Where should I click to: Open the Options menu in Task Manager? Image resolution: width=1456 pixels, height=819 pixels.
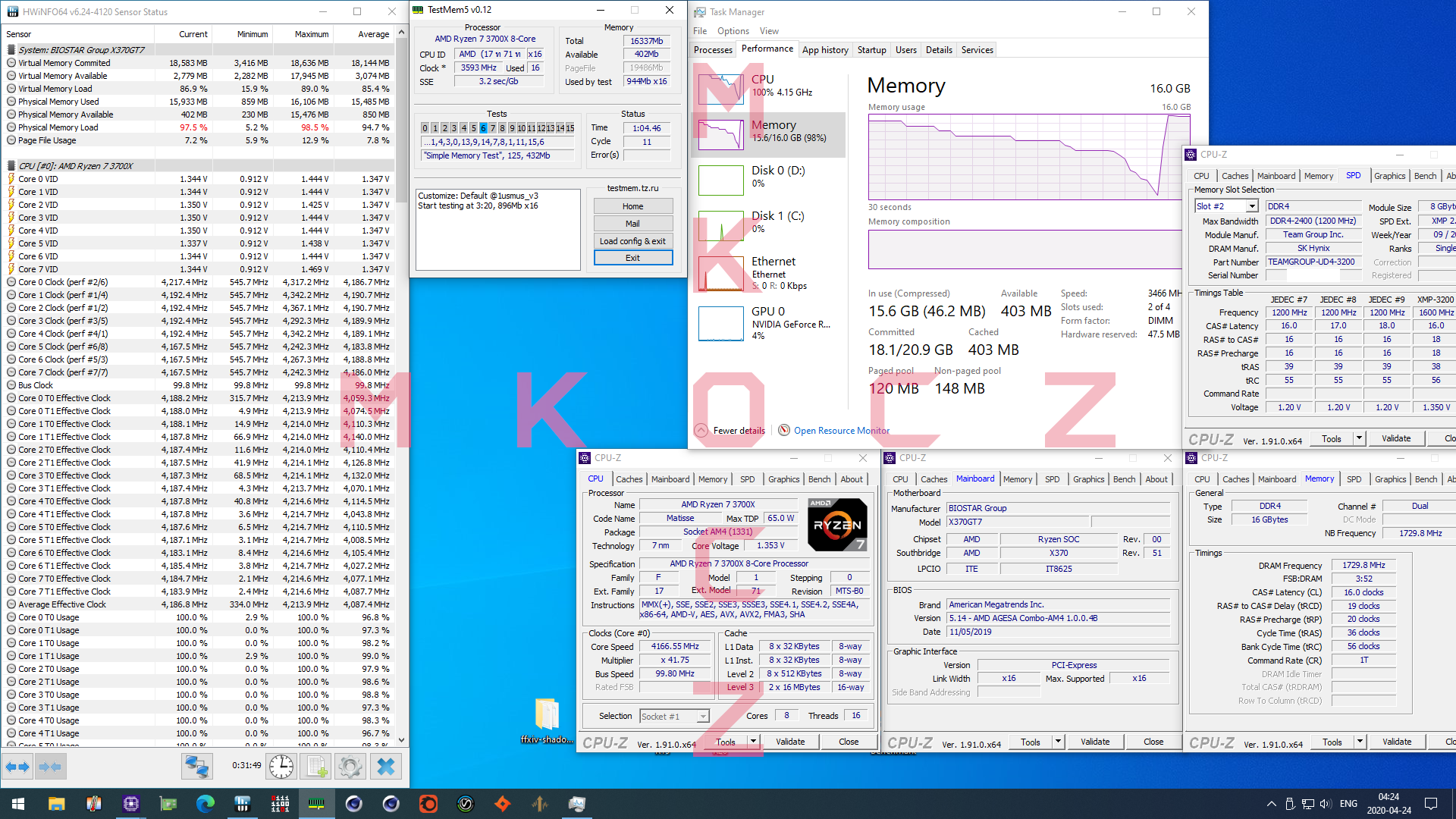pyautogui.click(x=733, y=31)
